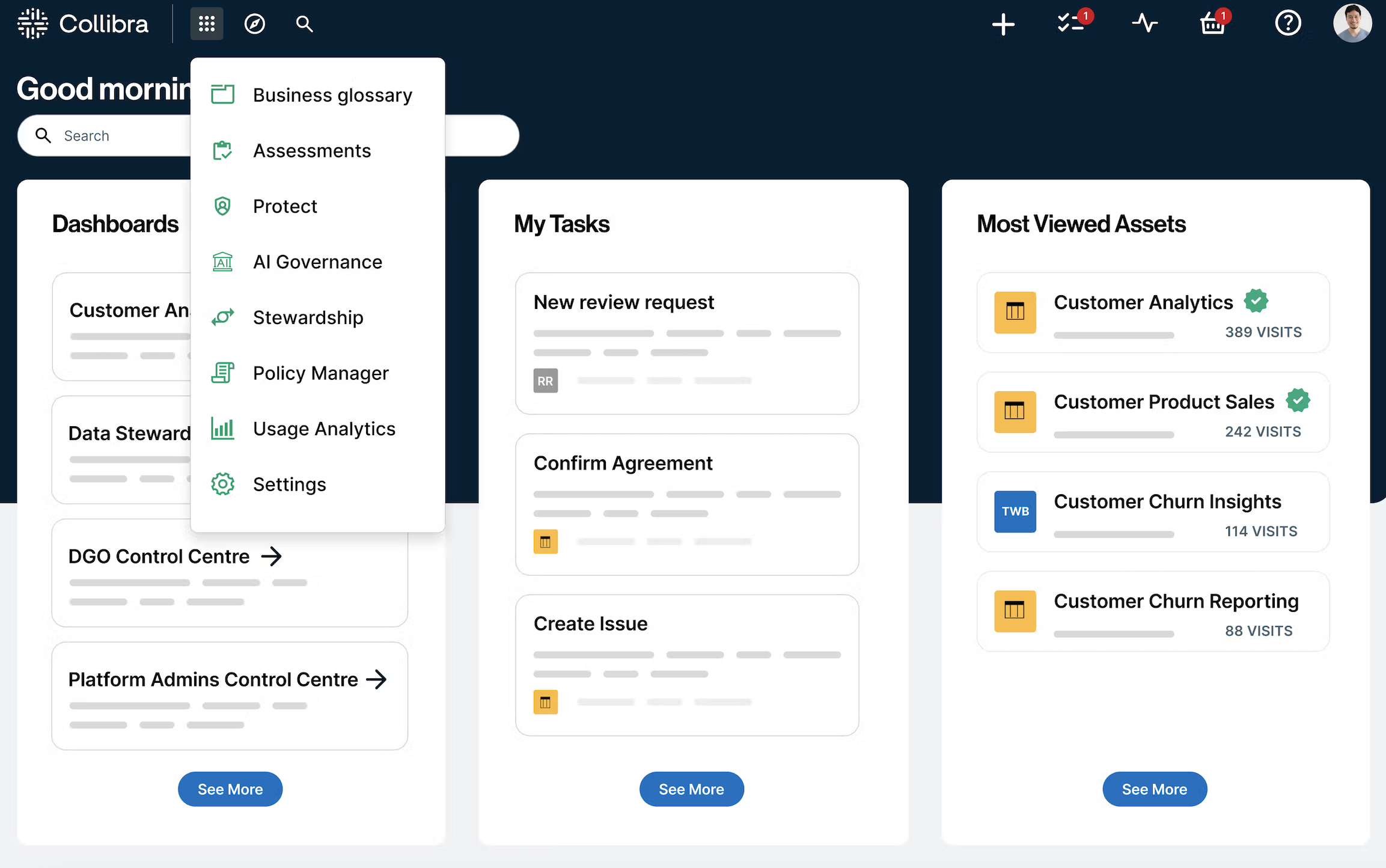Click See More under My Tasks
Viewport: 1386px width, 868px height.
click(x=691, y=789)
